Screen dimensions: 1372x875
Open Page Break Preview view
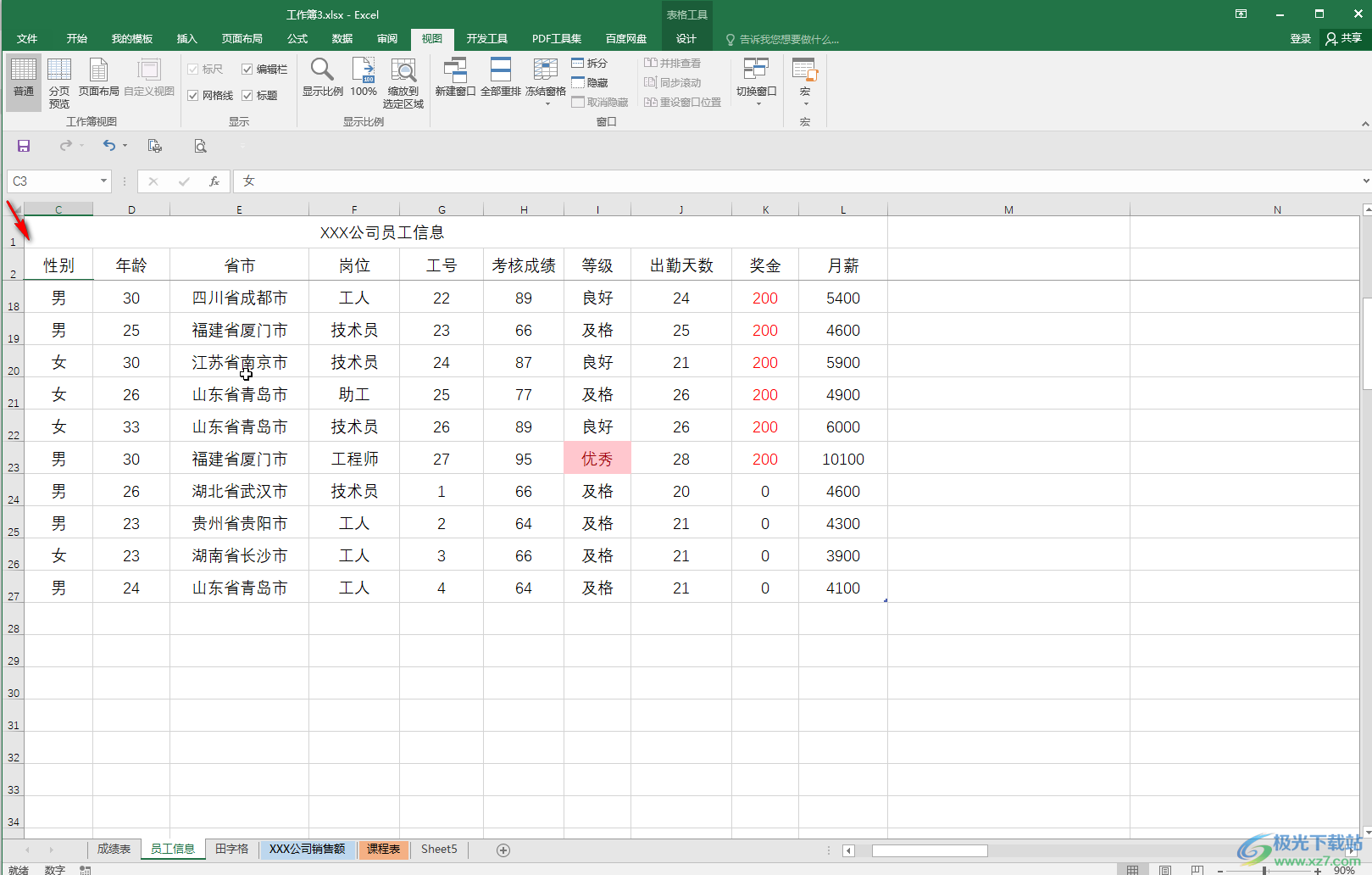[x=59, y=83]
